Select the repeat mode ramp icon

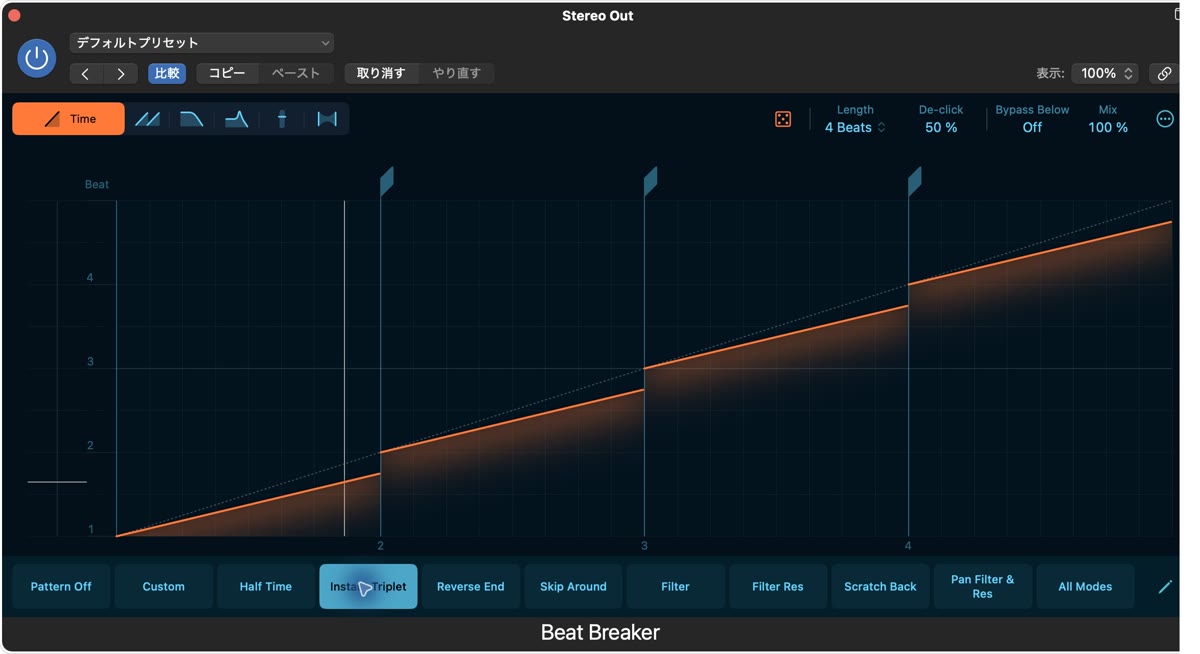pos(147,119)
